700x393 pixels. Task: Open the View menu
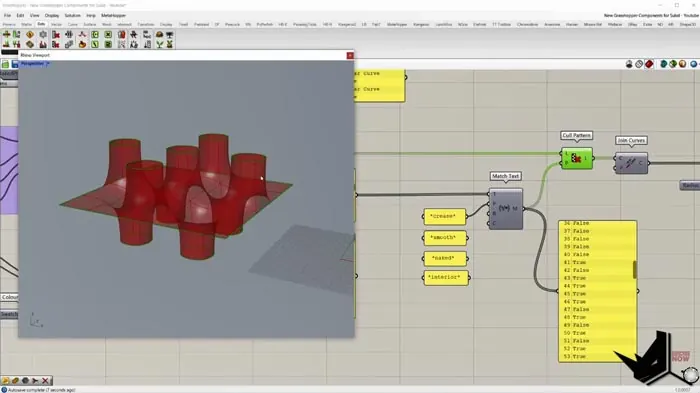pyautogui.click(x=34, y=15)
